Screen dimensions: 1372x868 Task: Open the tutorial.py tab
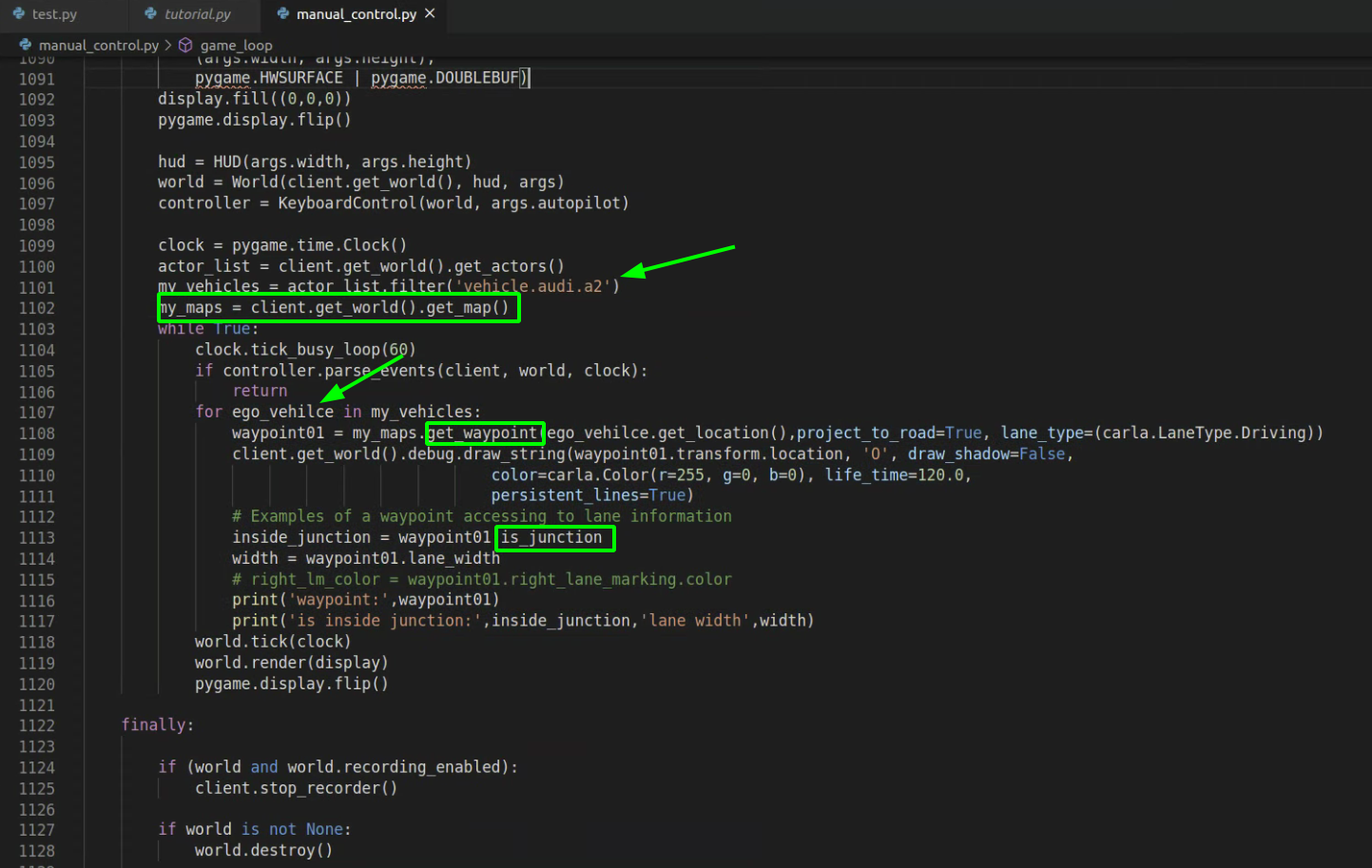(x=197, y=14)
